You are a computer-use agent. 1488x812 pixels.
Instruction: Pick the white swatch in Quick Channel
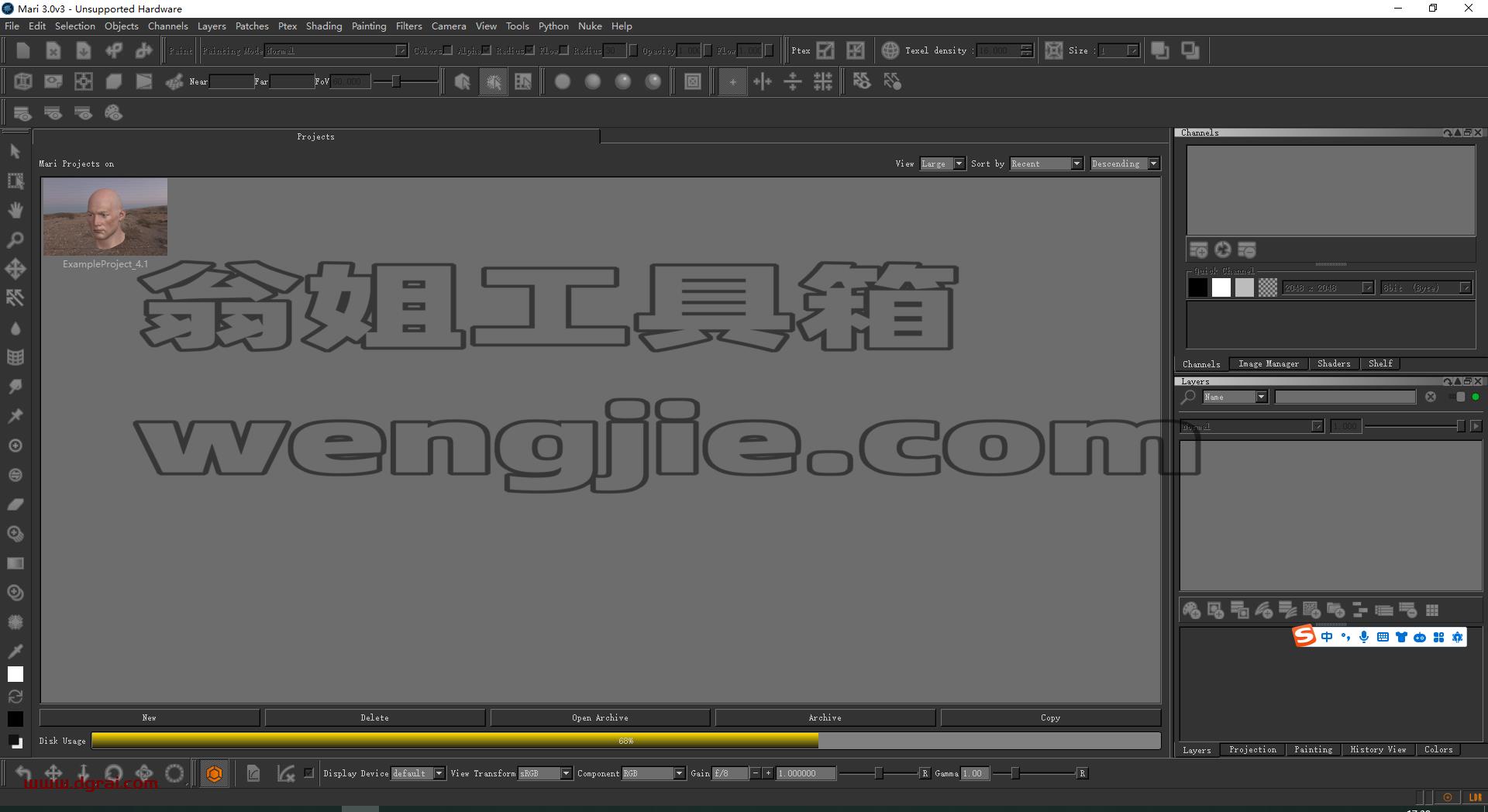click(x=1221, y=287)
